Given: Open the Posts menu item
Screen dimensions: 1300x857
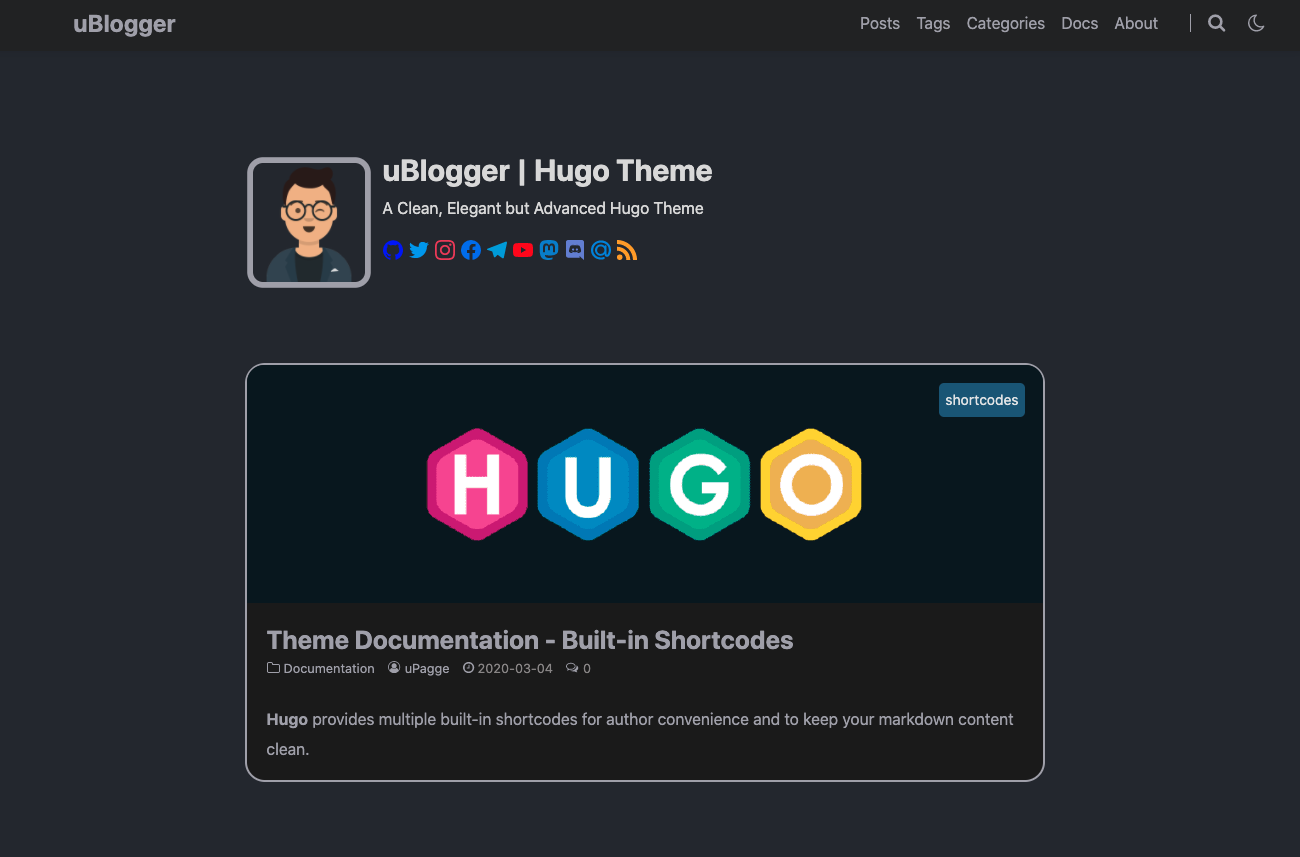Looking at the screenshot, I should 880,23.
